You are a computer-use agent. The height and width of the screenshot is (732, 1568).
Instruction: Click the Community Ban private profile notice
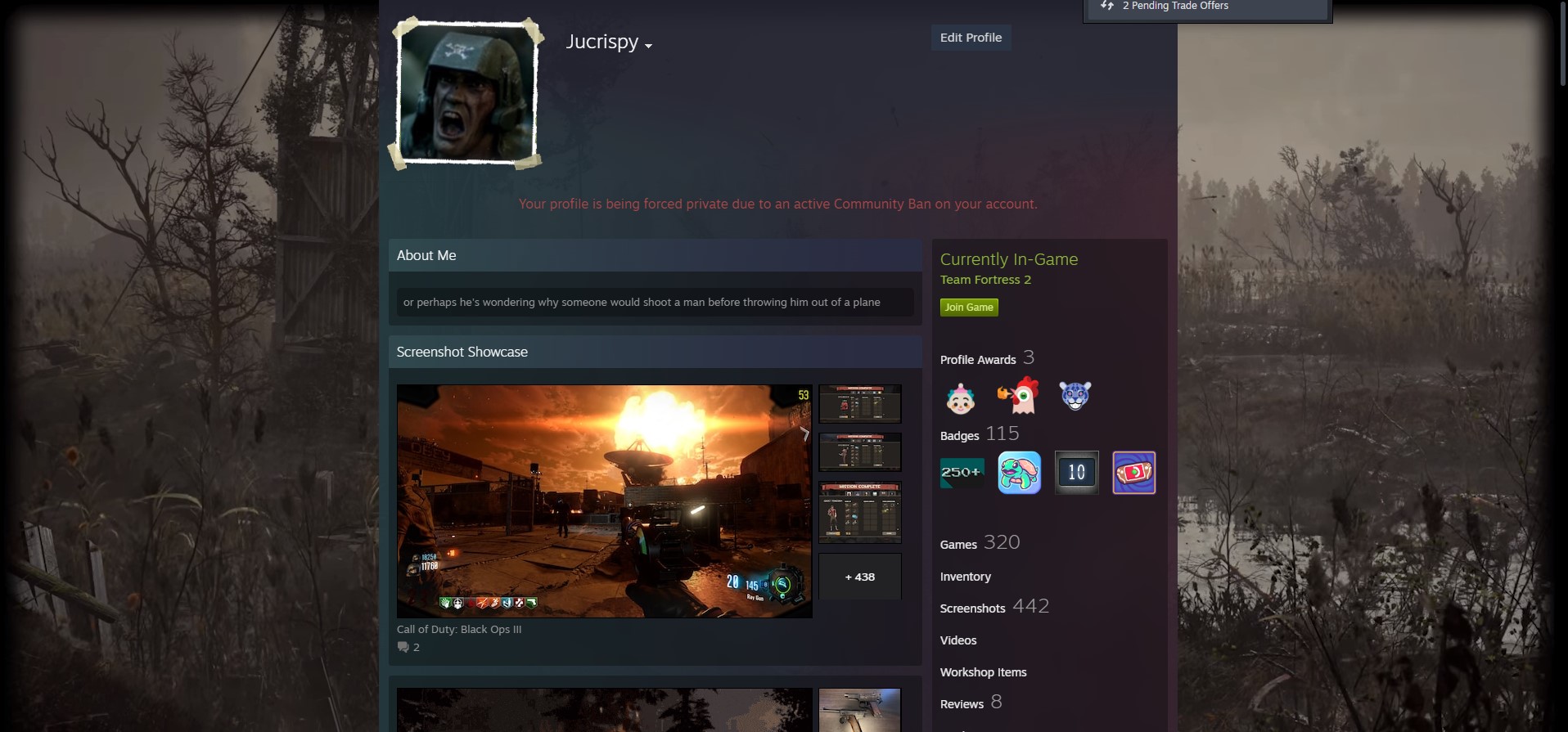tap(778, 204)
